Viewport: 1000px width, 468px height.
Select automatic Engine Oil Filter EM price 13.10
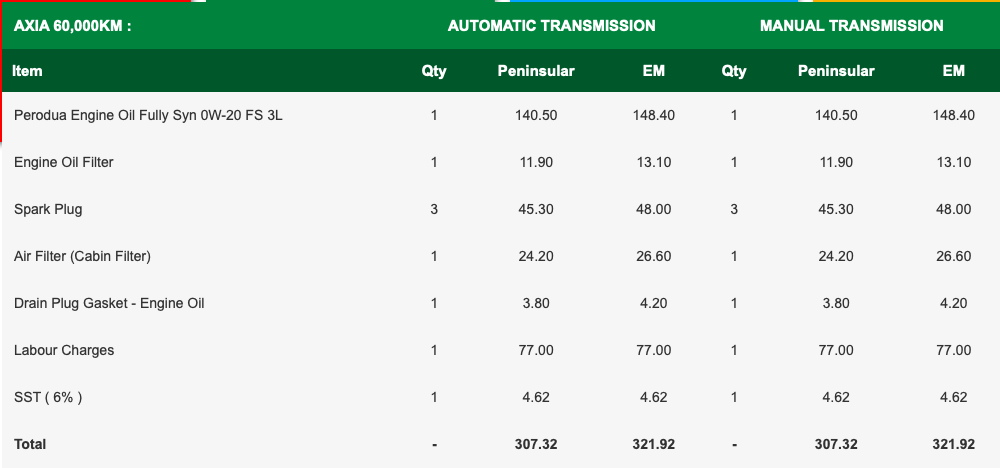click(654, 162)
